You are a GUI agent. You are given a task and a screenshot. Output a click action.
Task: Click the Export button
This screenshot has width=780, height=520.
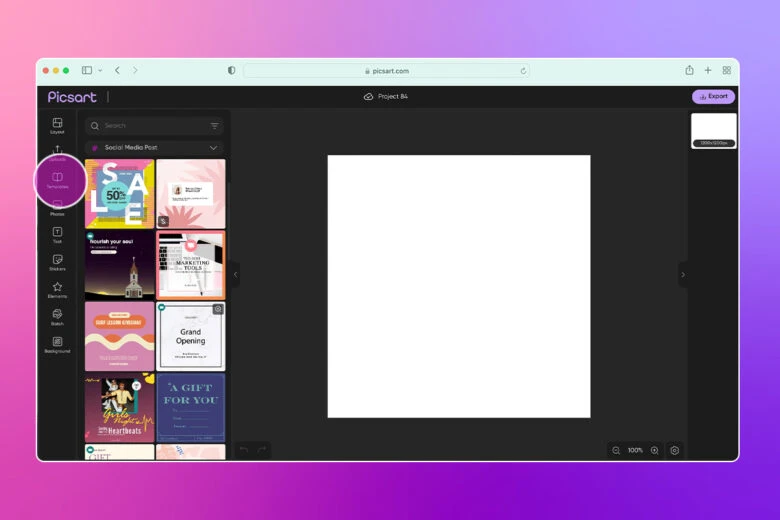pos(713,97)
